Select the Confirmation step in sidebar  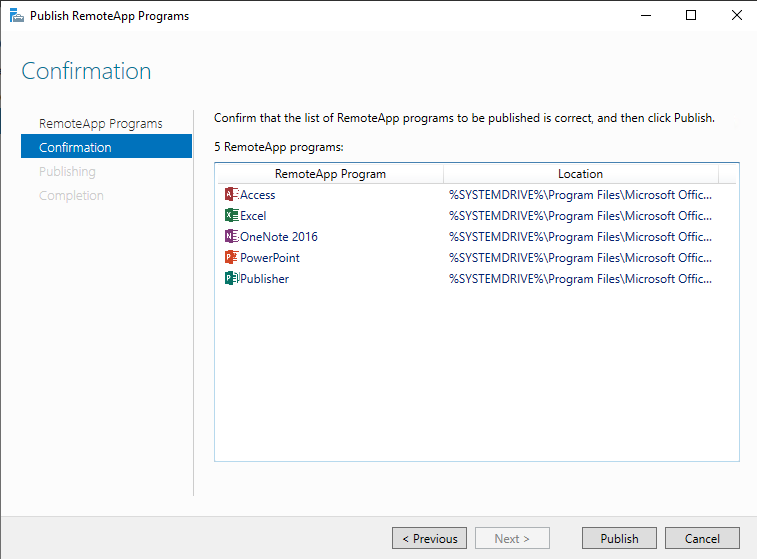click(x=106, y=146)
